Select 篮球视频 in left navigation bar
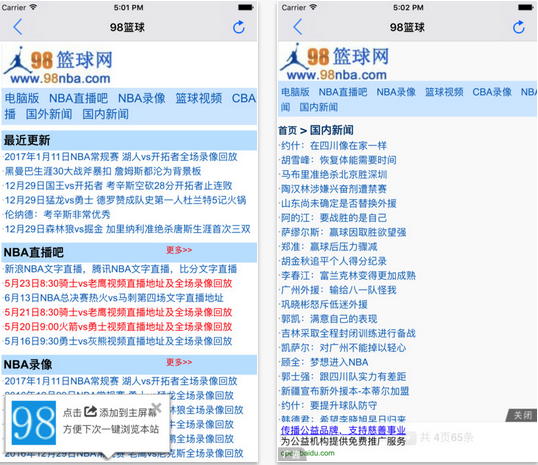Image resolution: width=538 pixels, height=465 pixels. (199, 98)
